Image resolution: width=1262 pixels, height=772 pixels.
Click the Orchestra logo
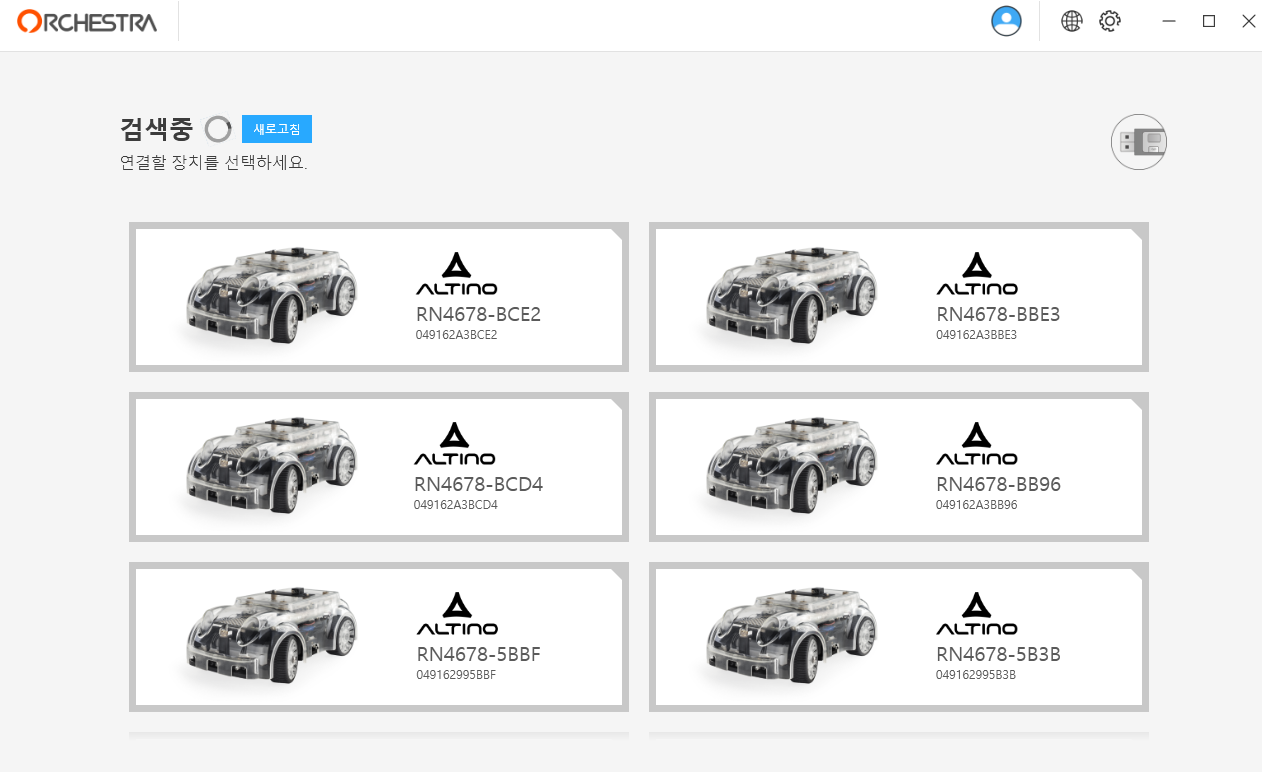pos(87,21)
